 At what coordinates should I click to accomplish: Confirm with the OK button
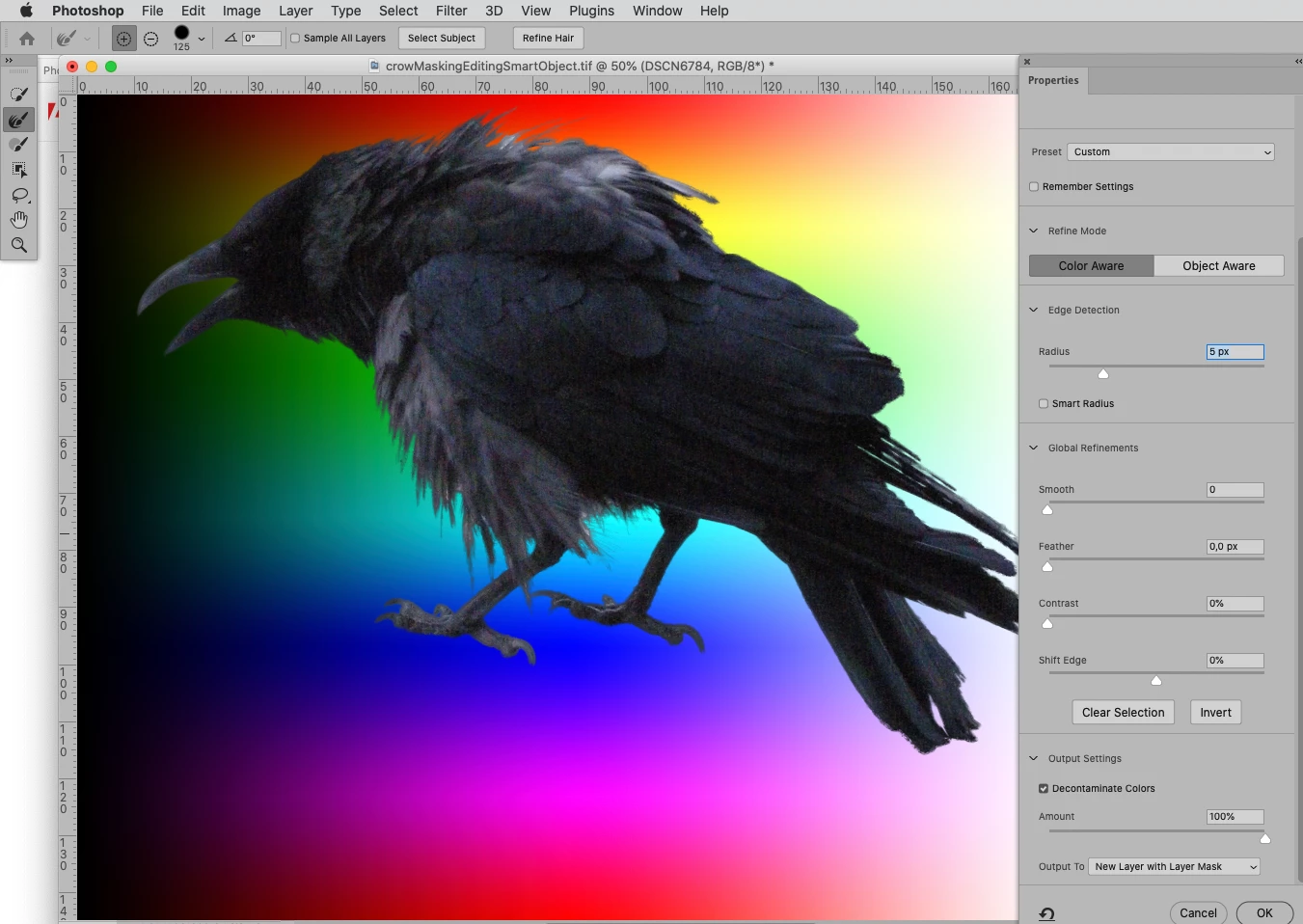[x=1264, y=913]
